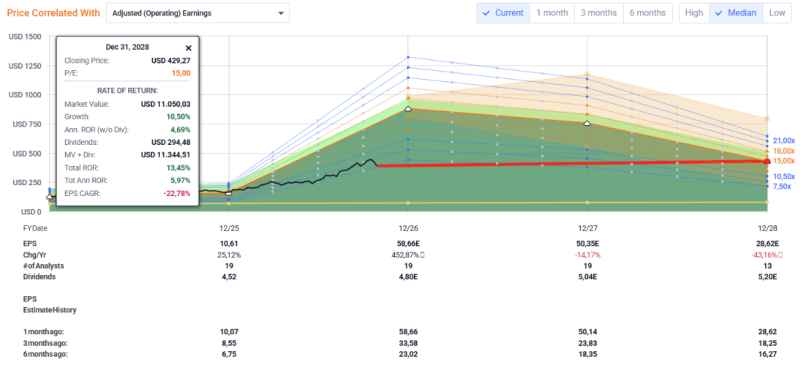Click the -14,17% change value
800x371 pixels.
[587, 255]
